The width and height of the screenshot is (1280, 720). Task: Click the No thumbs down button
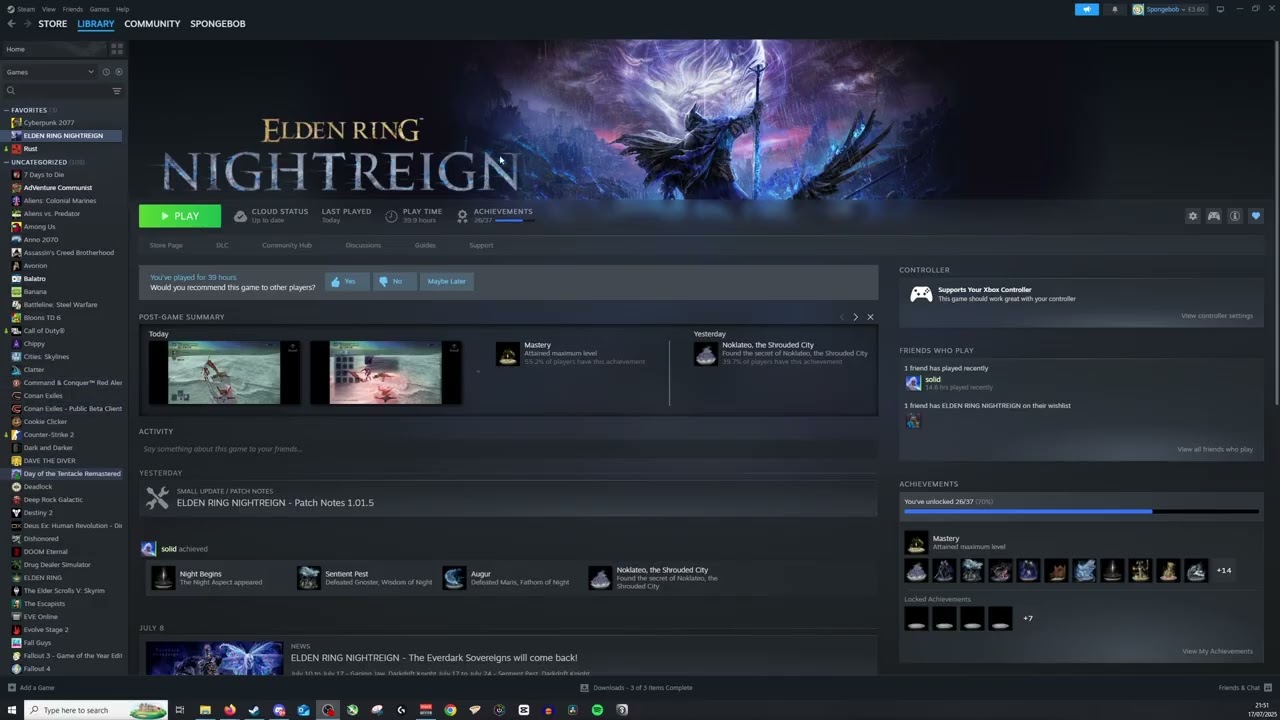coord(393,281)
